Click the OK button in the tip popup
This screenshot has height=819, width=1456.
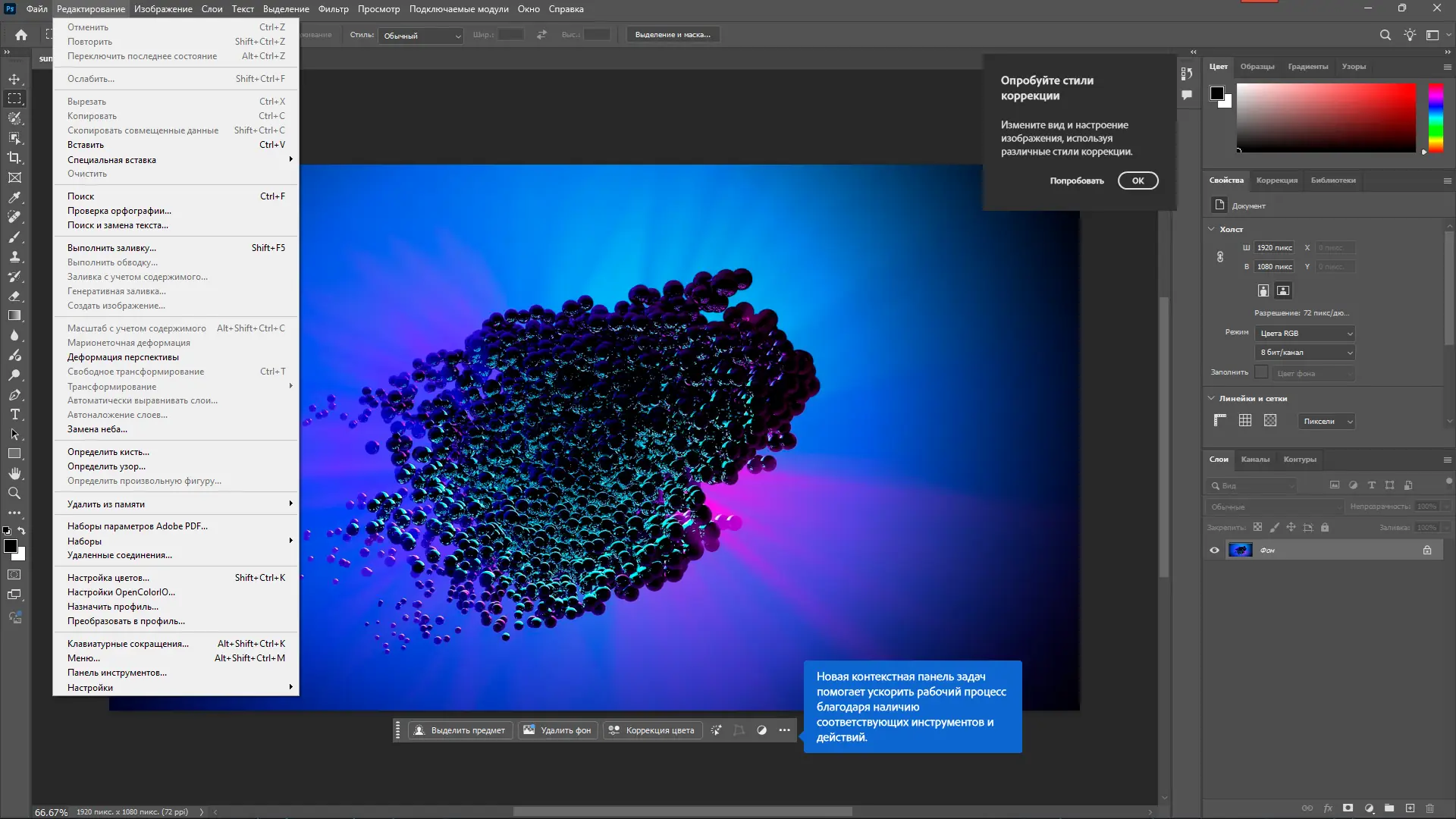point(1137,180)
